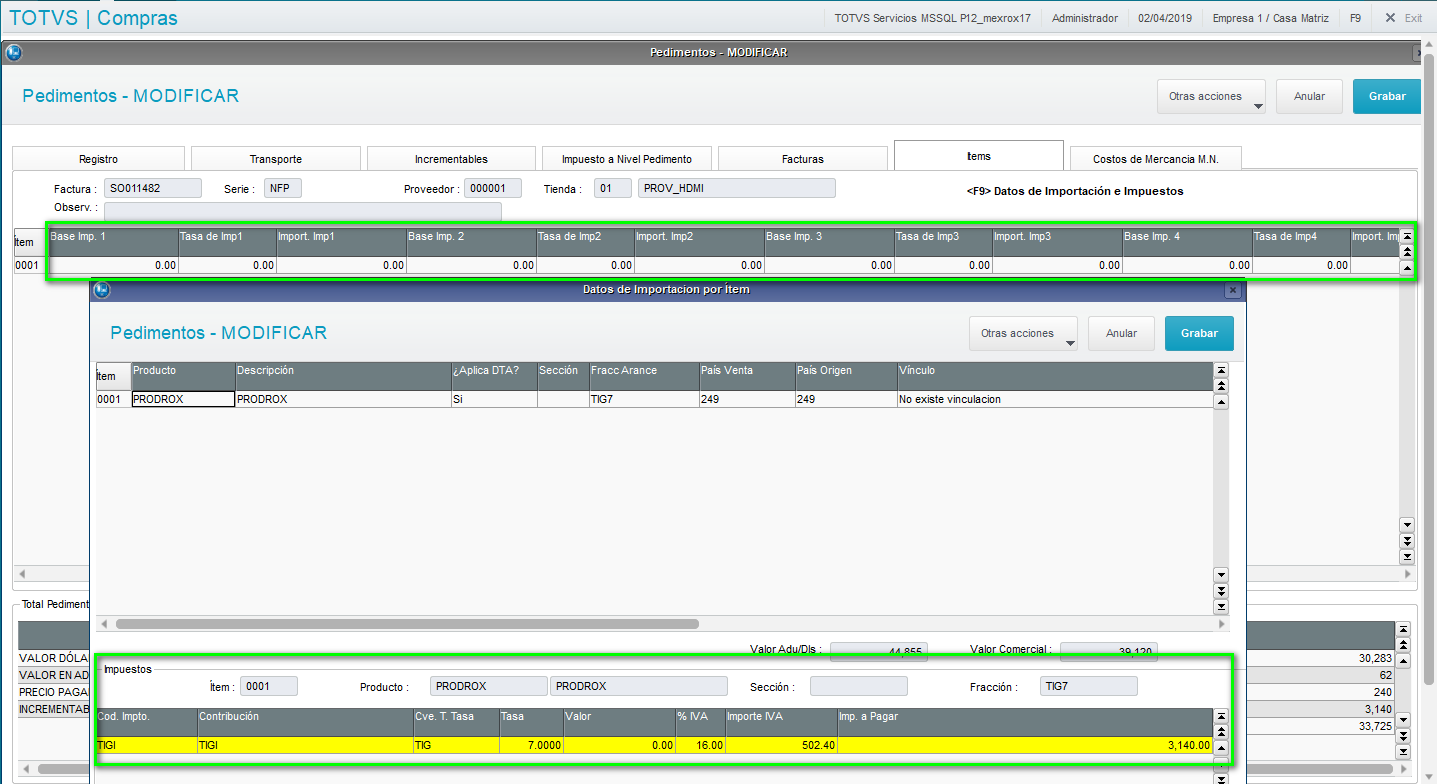Page up in the Total Pedimento grid
The image size is (1437, 784).
coord(1403,645)
